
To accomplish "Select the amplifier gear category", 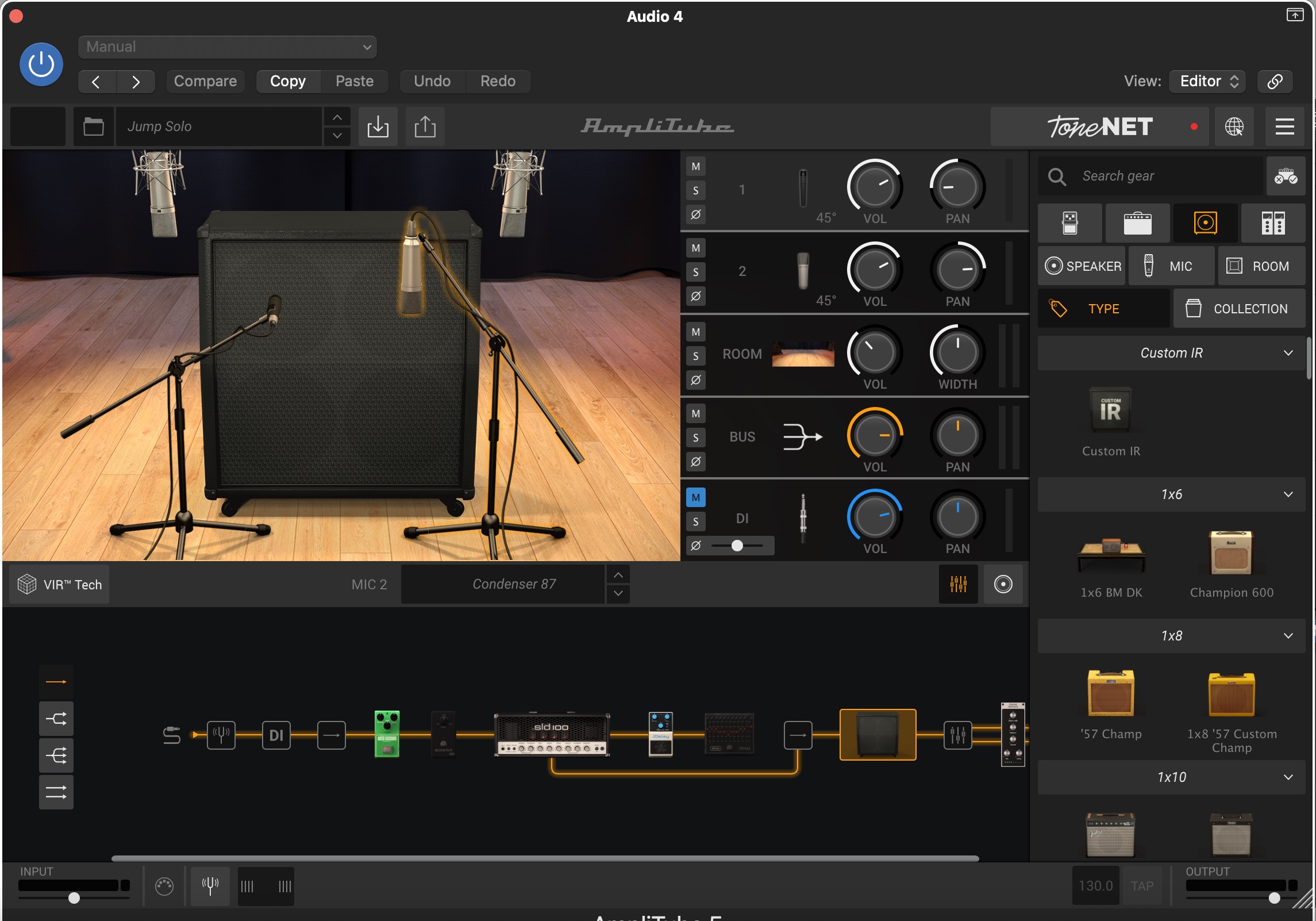I will (1138, 223).
